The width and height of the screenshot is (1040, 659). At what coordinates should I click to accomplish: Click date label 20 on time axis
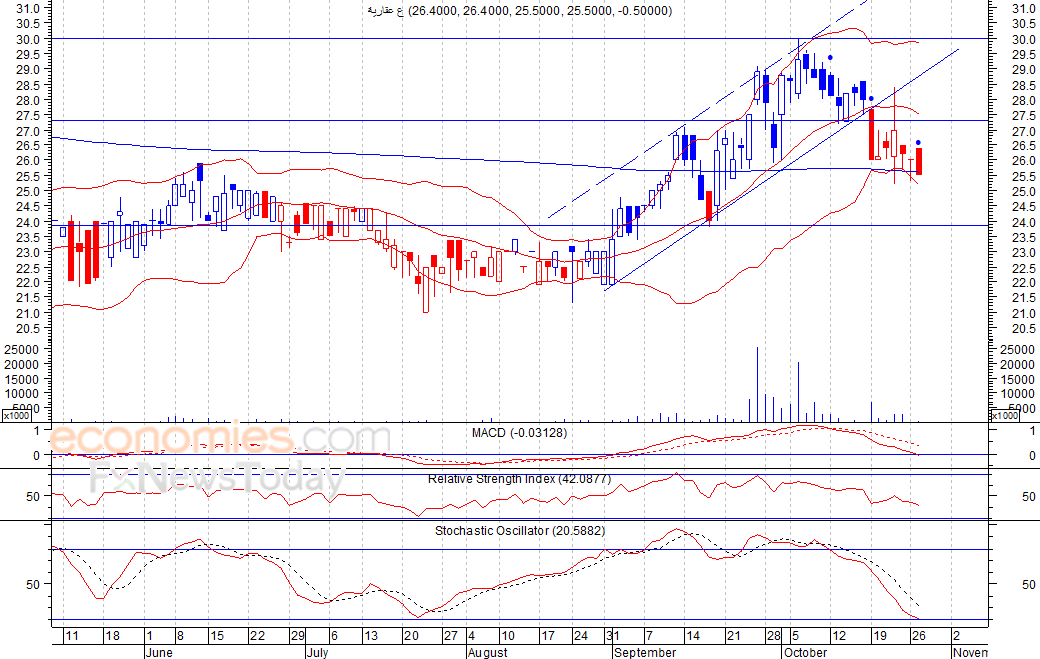411,636
